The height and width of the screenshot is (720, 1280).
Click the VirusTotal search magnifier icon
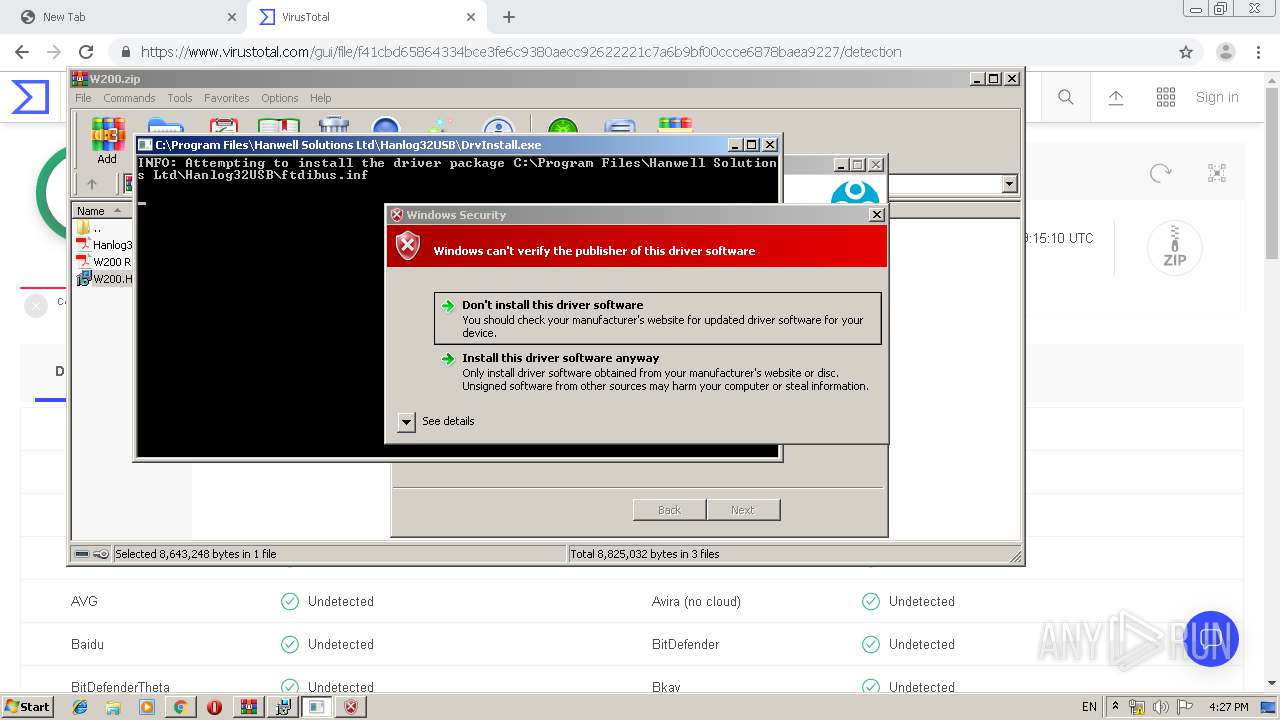[x=1066, y=97]
